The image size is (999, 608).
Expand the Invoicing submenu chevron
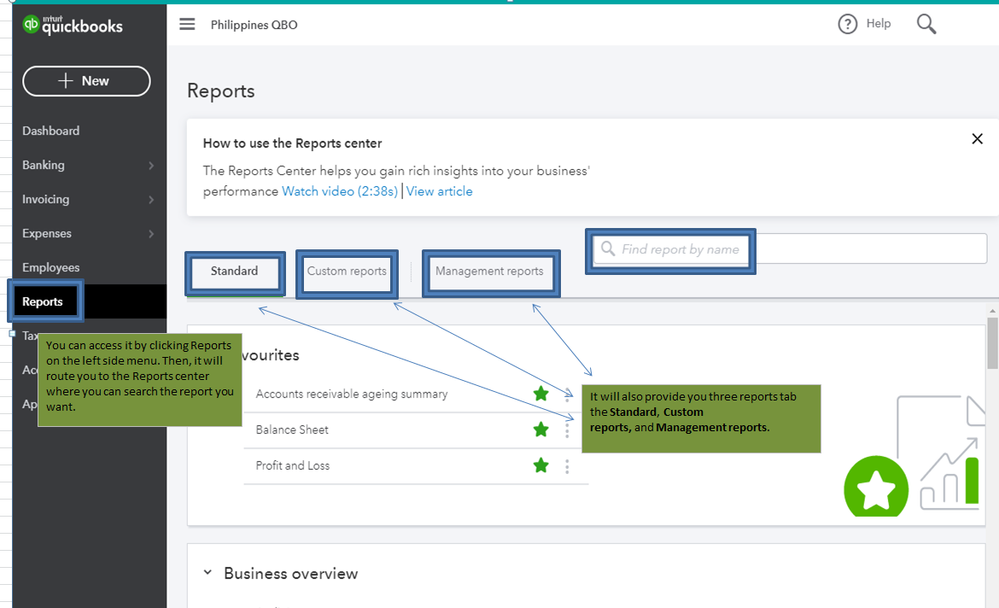pyautogui.click(x=151, y=199)
